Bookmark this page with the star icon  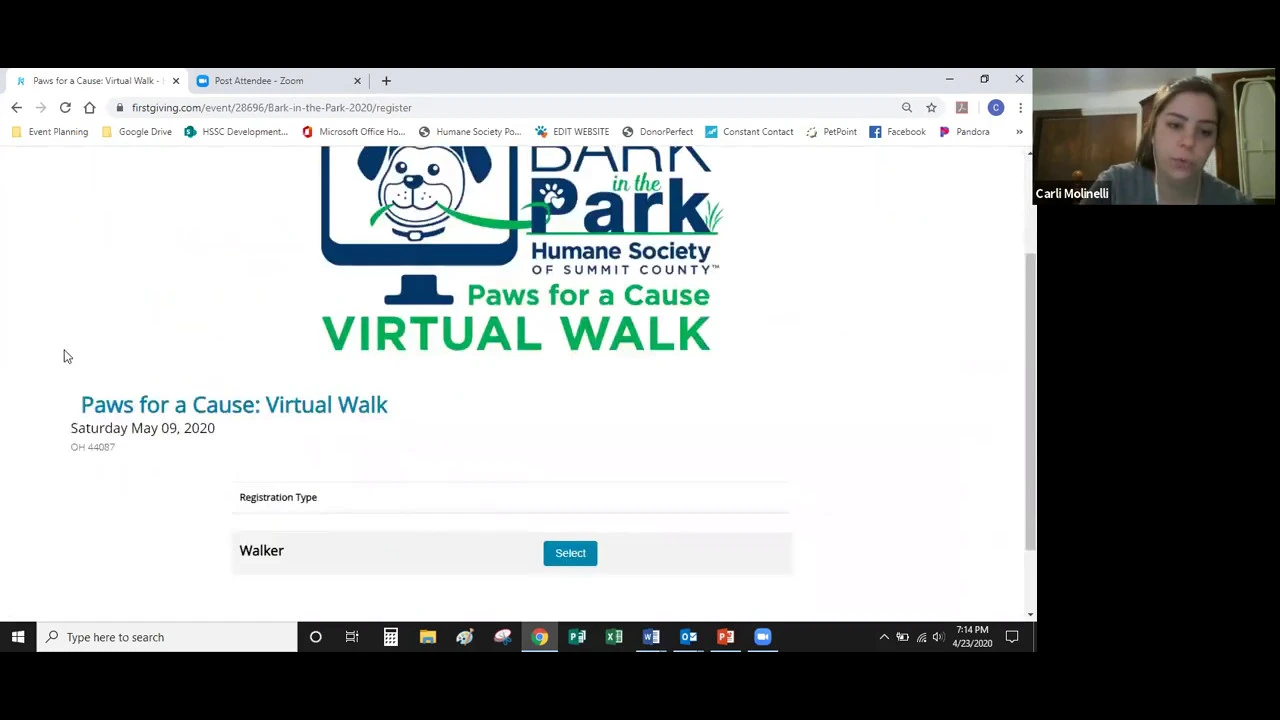point(931,107)
